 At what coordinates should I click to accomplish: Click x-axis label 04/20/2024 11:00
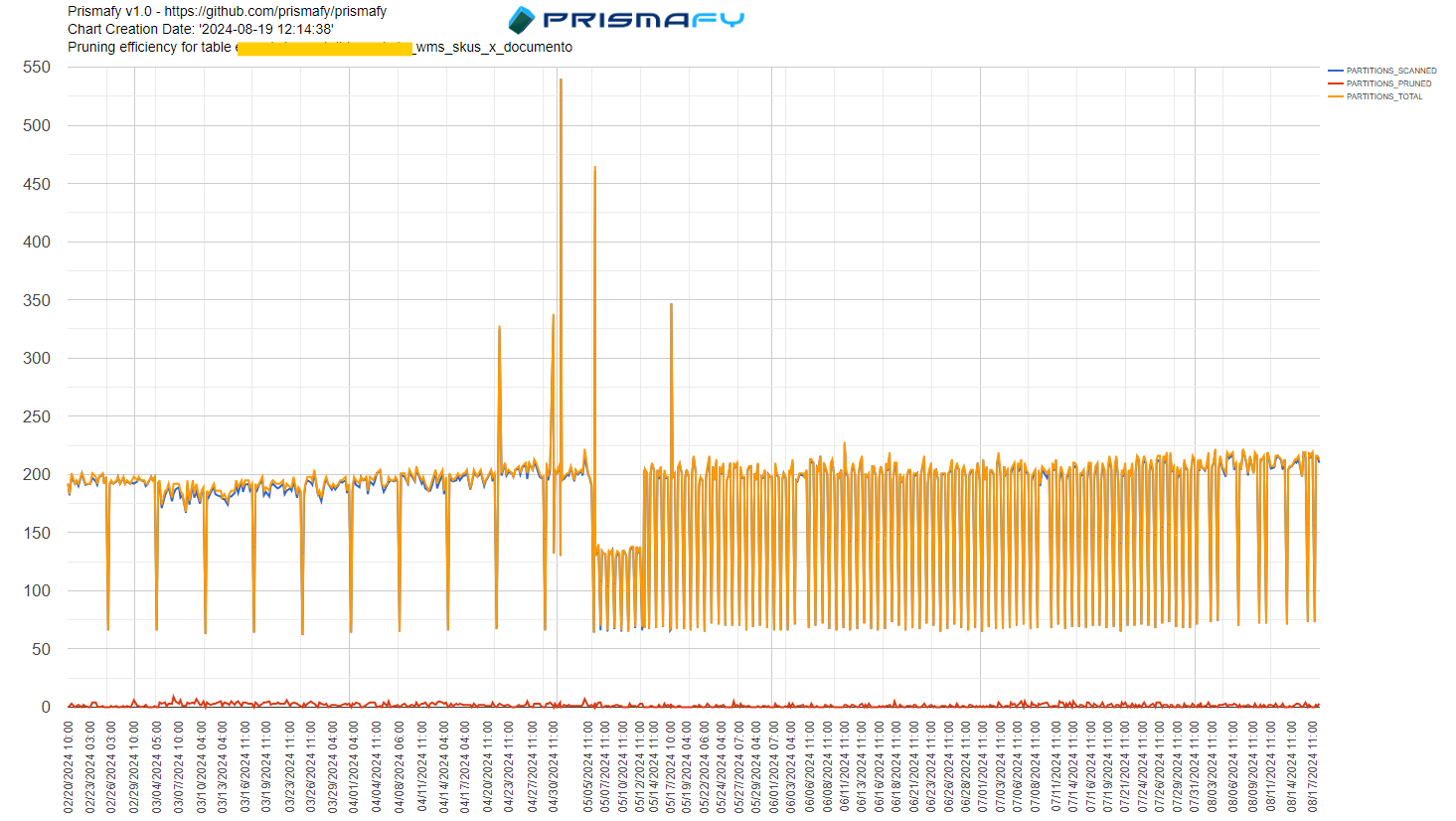pos(488,767)
